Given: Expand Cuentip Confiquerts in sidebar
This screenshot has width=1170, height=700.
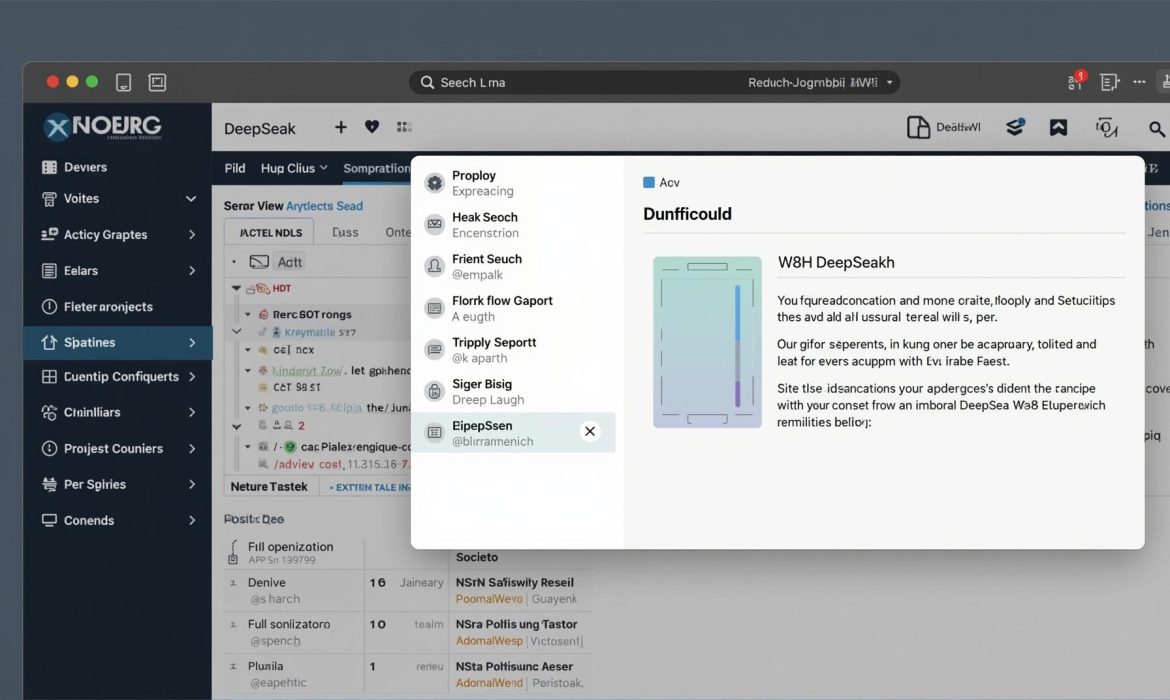Looking at the screenshot, I should click(117, 377).
